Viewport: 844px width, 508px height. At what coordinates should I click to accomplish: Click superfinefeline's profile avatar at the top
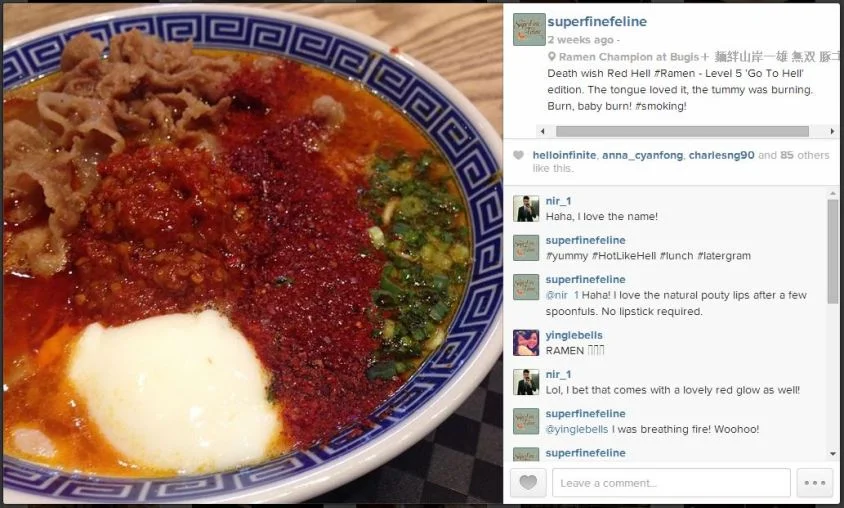click(x=529, y=30)
